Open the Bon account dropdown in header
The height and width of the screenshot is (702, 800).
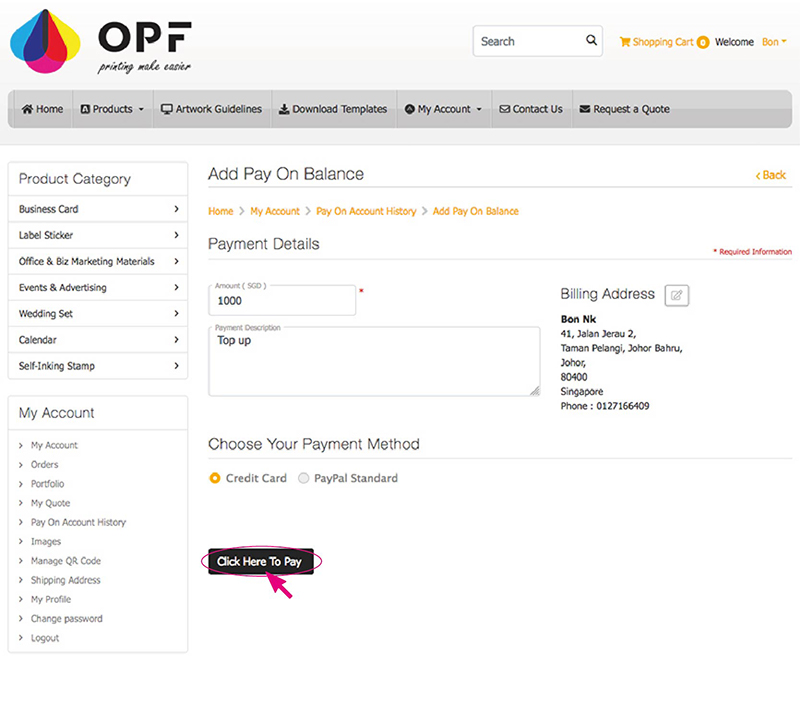pyautogui.click(x=774, y=42)
